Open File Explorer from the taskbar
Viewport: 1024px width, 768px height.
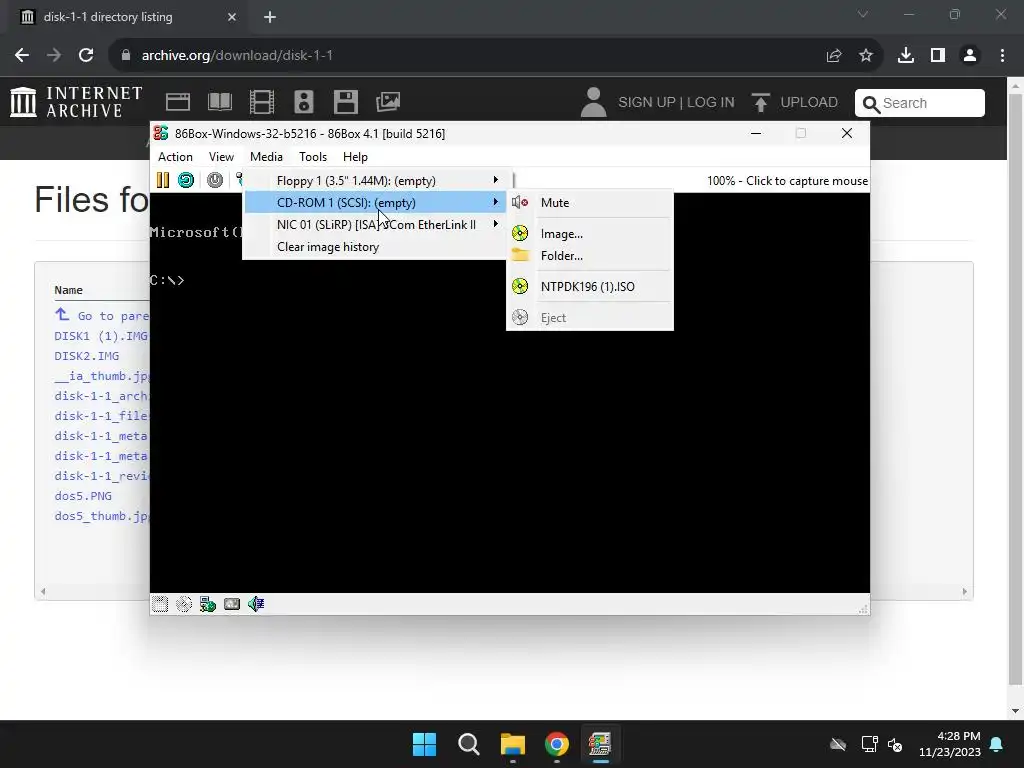[513, 744]
